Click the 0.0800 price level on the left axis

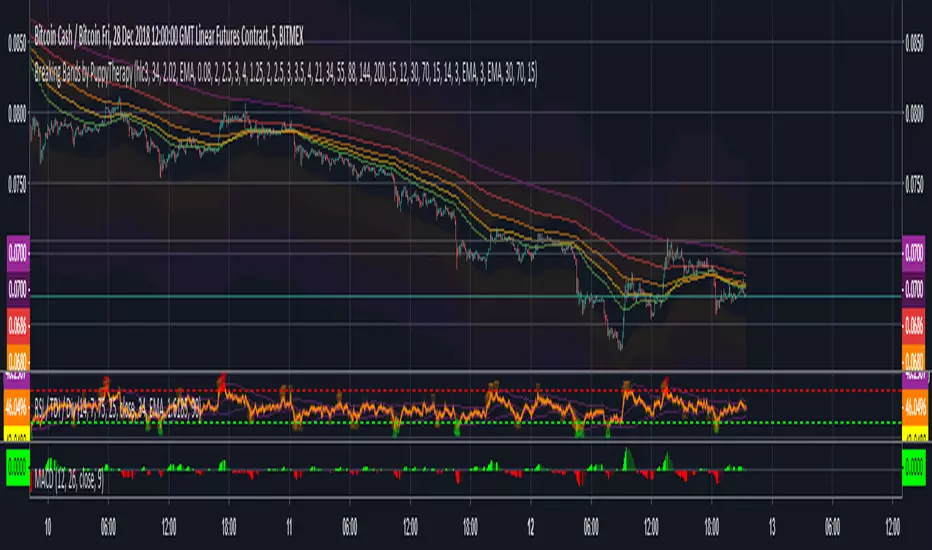(x=16, y=114)
